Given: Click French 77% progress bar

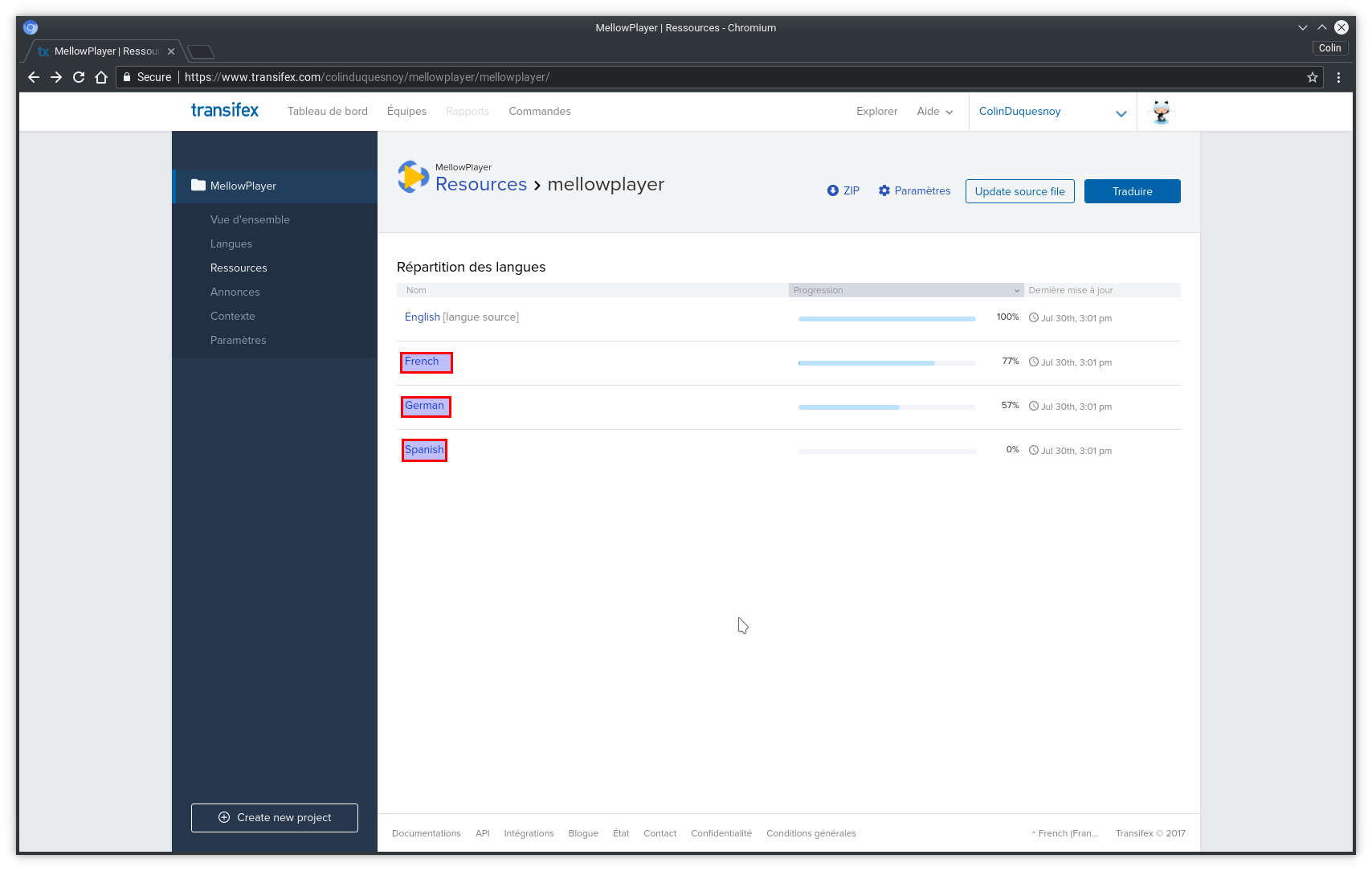Looking at the screenshot, I should click(887, 363).
